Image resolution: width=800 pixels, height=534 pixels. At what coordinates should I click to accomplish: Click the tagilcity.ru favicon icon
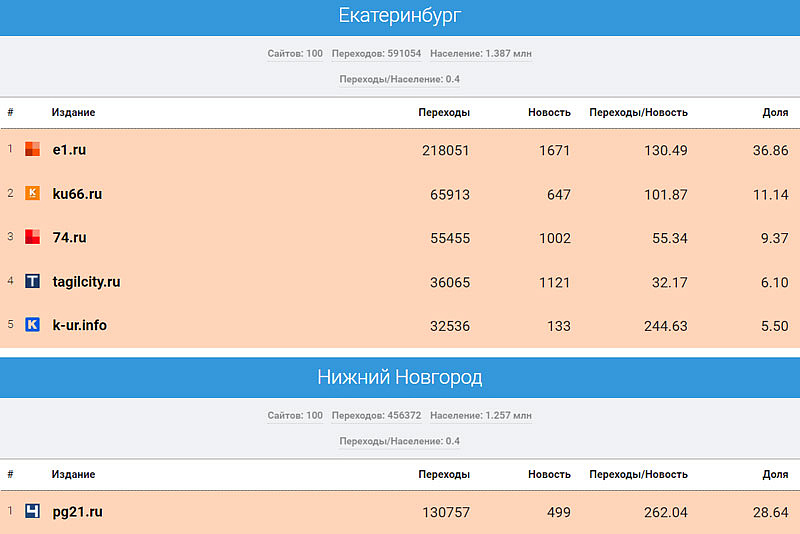[x=32, y=282]
